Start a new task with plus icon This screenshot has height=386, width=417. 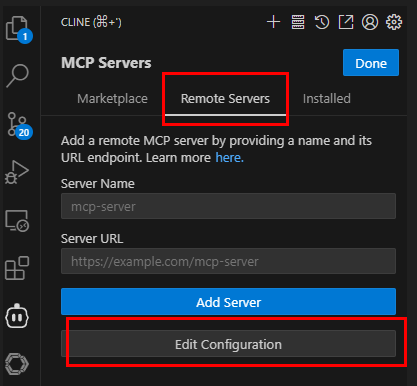coord(273,22)
